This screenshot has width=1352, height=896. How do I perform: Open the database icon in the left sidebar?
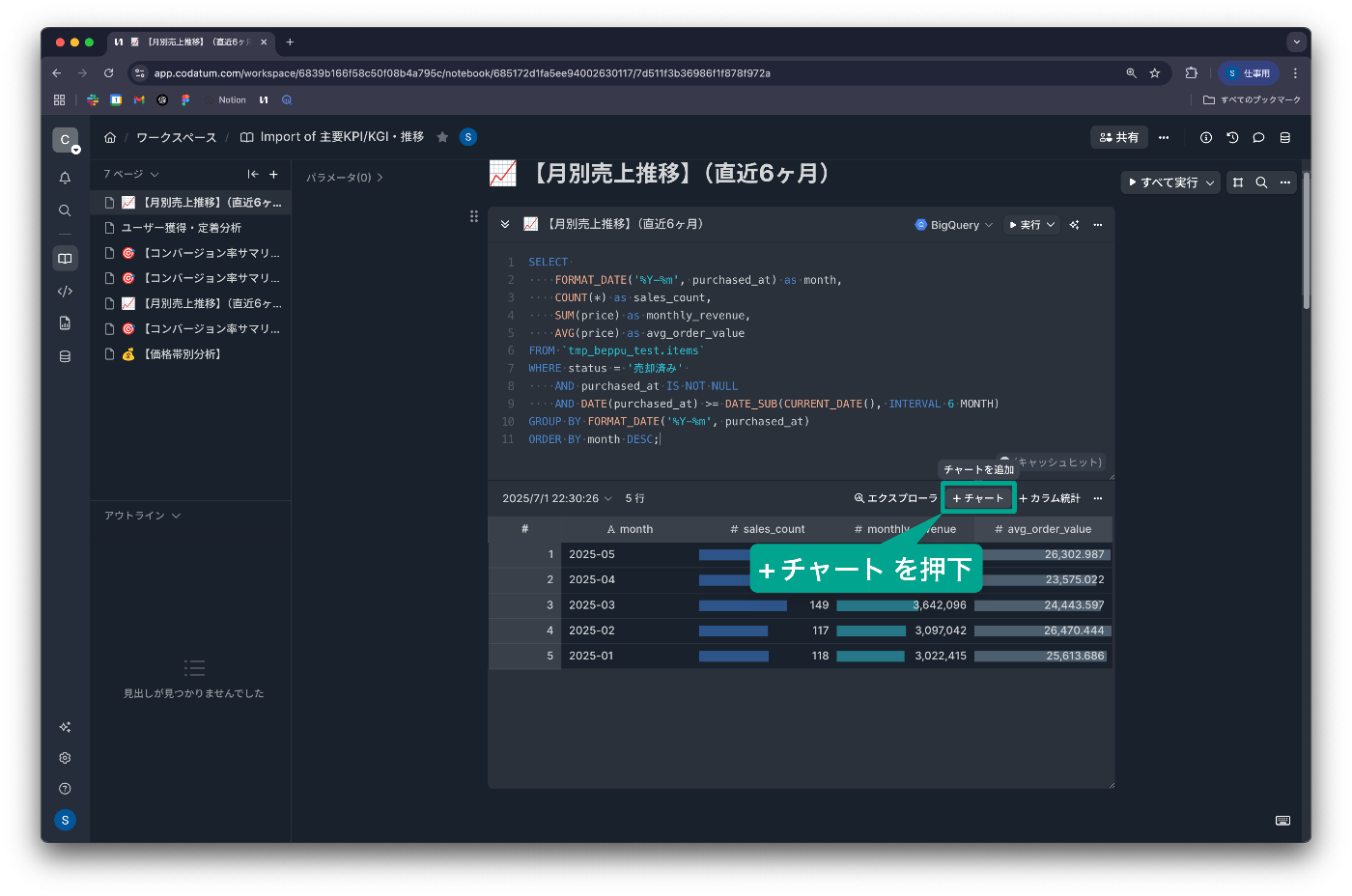(65, 356)
